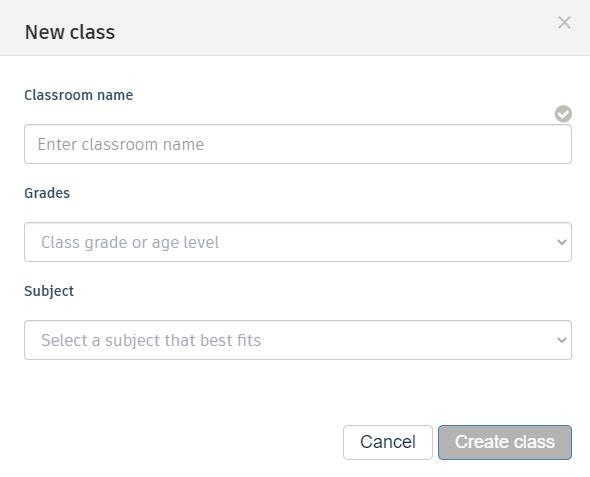Screen dimensions: 590x477
Task: Click the Subject field label
Action: coord(49,291)
